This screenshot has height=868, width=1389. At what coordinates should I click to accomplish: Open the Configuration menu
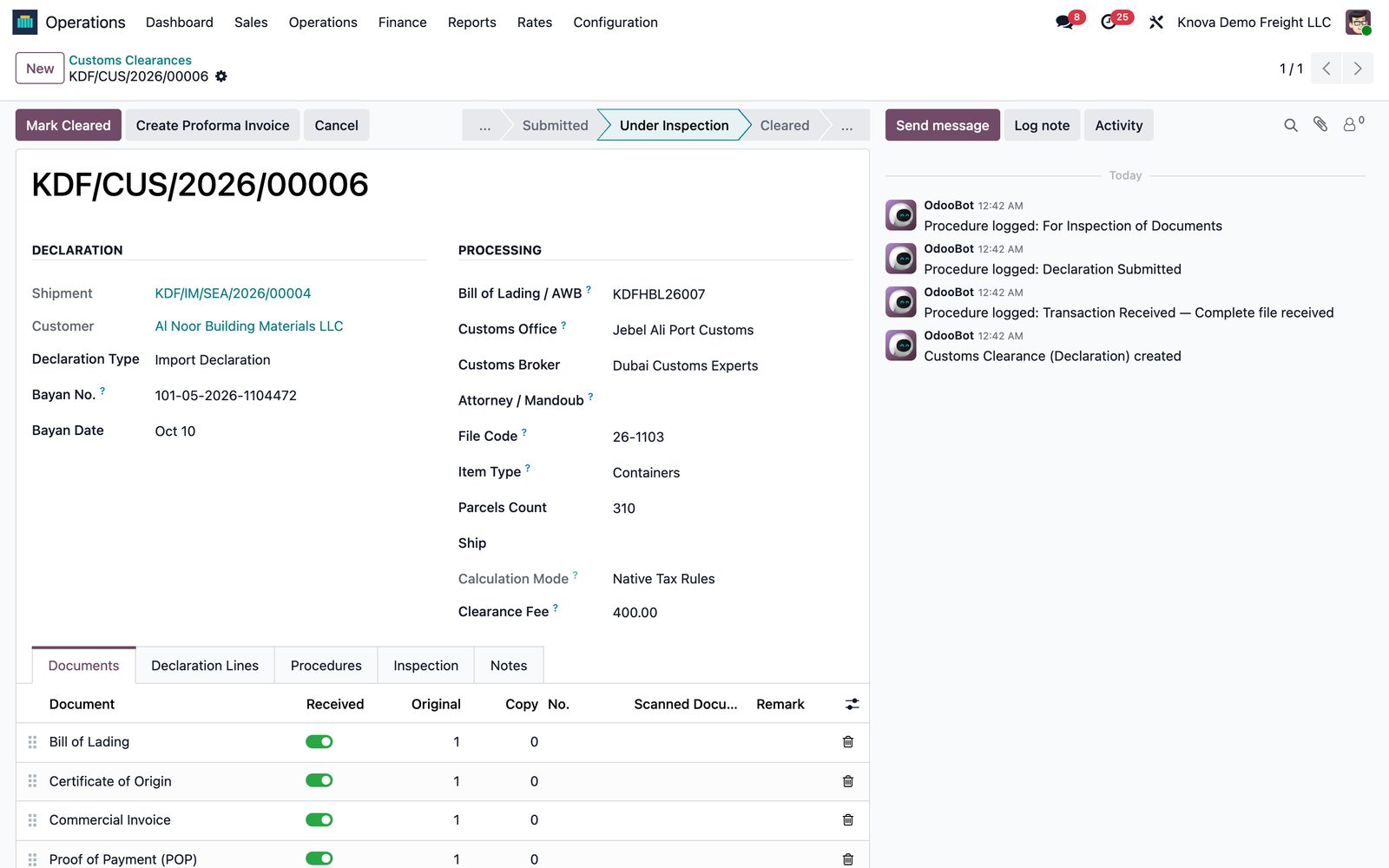point(616,23)
